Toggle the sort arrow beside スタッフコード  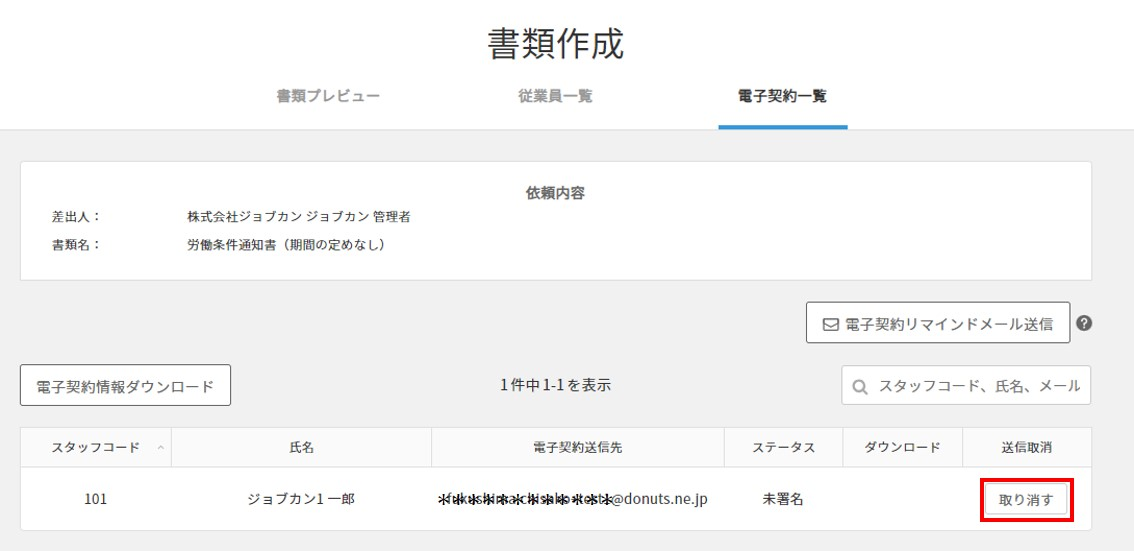[x=160, y=448]
